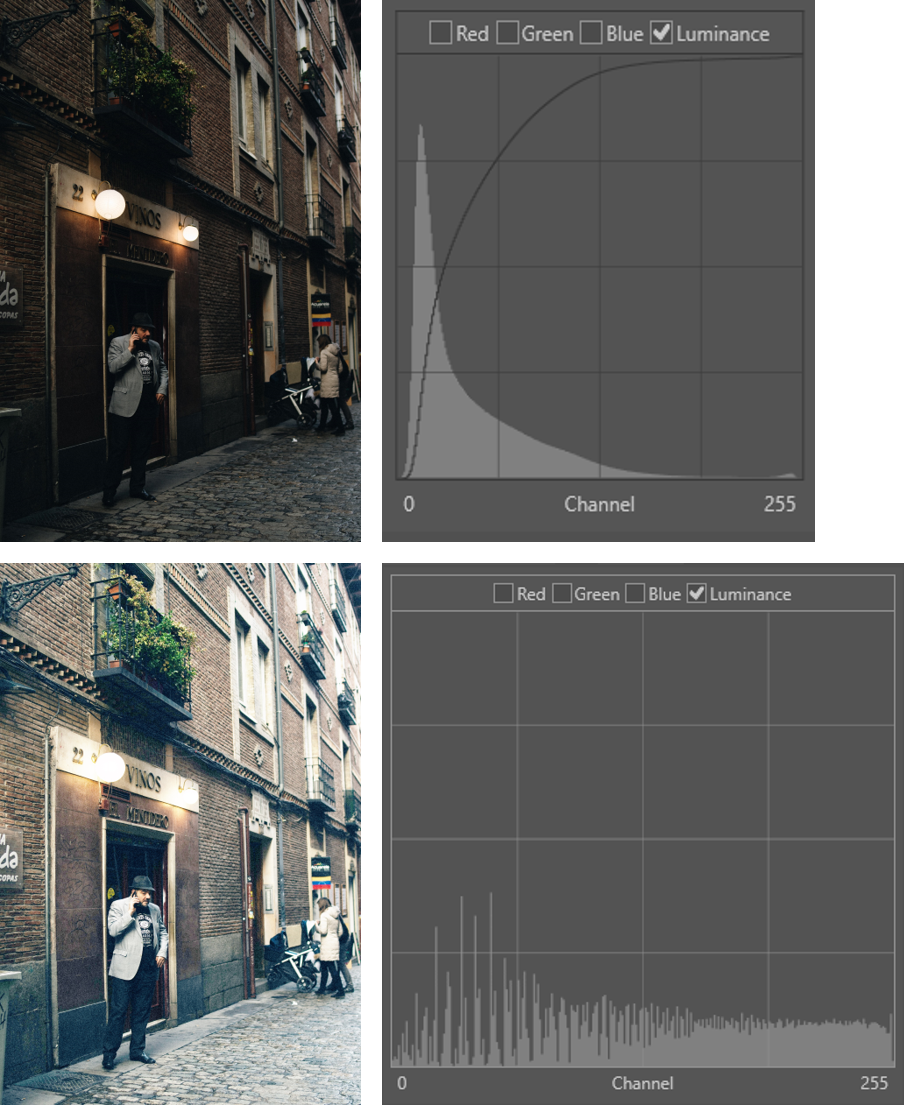Disable Luminance on the spiky equalized histogram

tap(697, 594)
